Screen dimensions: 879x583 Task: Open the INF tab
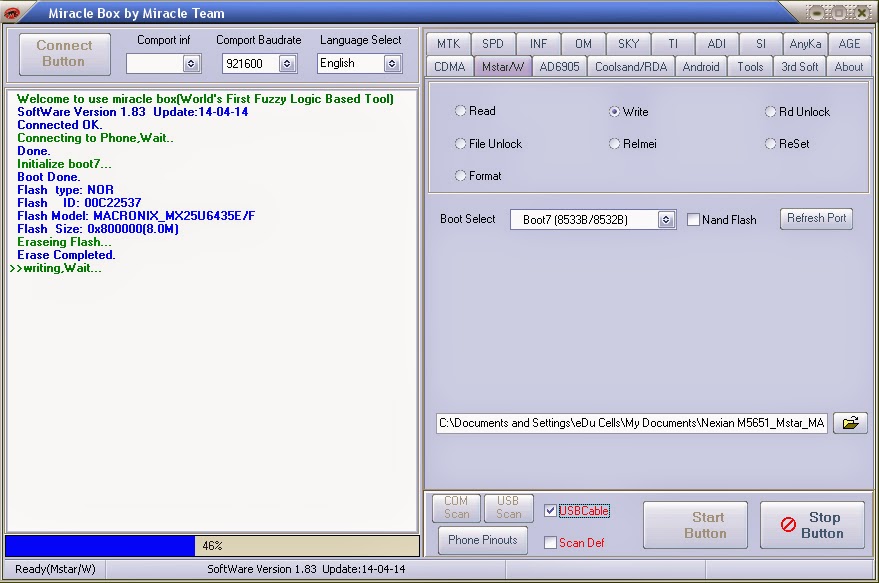[x=538, y=44]
